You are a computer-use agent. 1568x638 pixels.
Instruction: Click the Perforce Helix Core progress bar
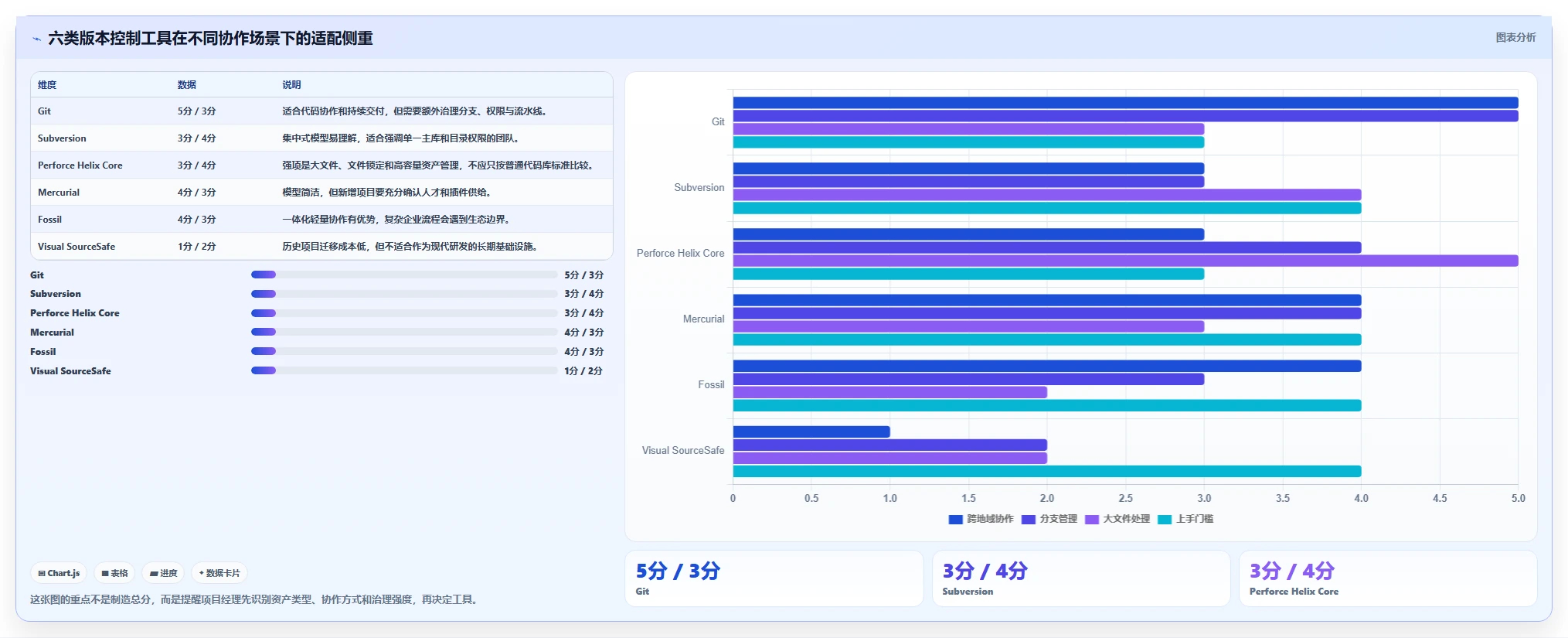(x=404, y=313)
